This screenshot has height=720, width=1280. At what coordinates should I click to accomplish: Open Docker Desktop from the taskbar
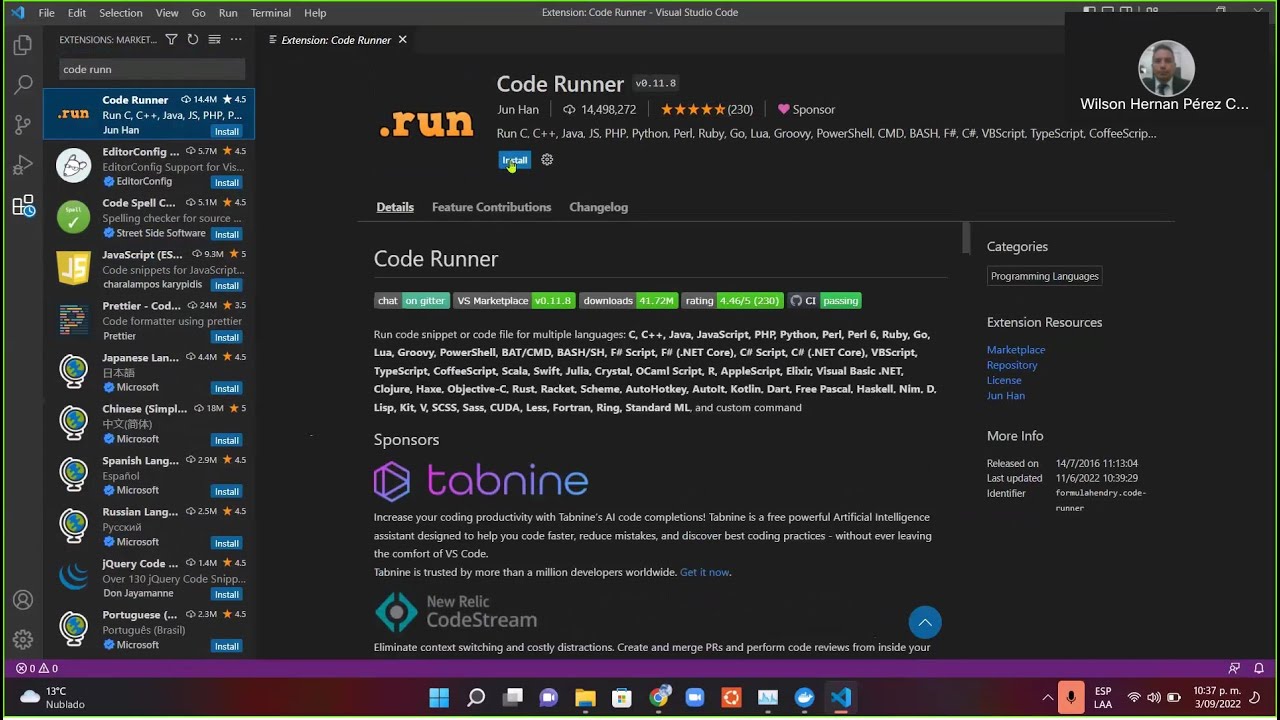[804, 697]
